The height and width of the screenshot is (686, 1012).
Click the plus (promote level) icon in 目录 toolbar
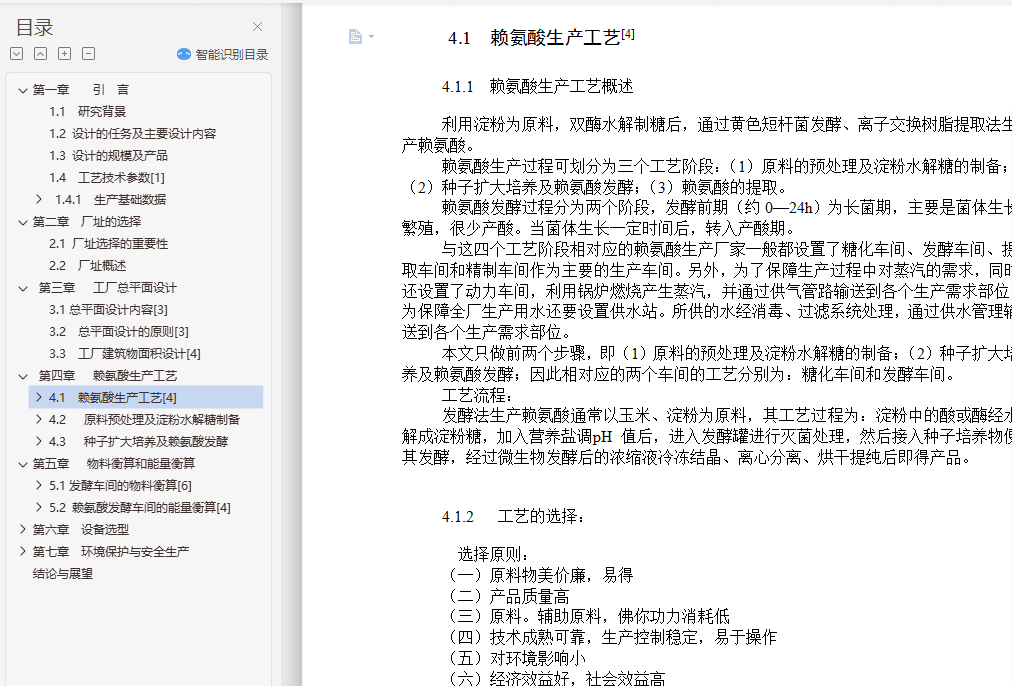[65, 54]
